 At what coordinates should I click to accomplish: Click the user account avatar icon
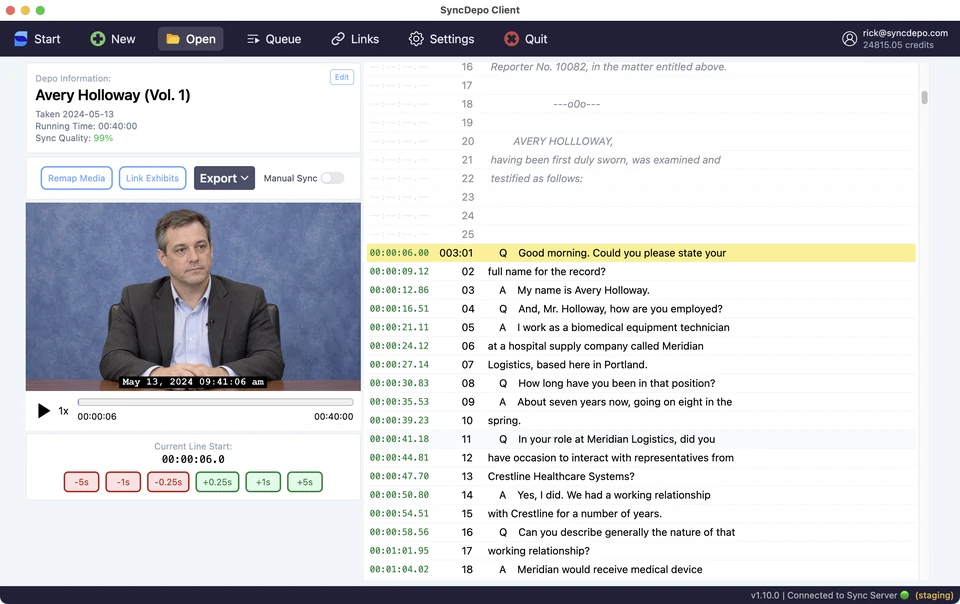pyautogui.click(x=849, y=39)
